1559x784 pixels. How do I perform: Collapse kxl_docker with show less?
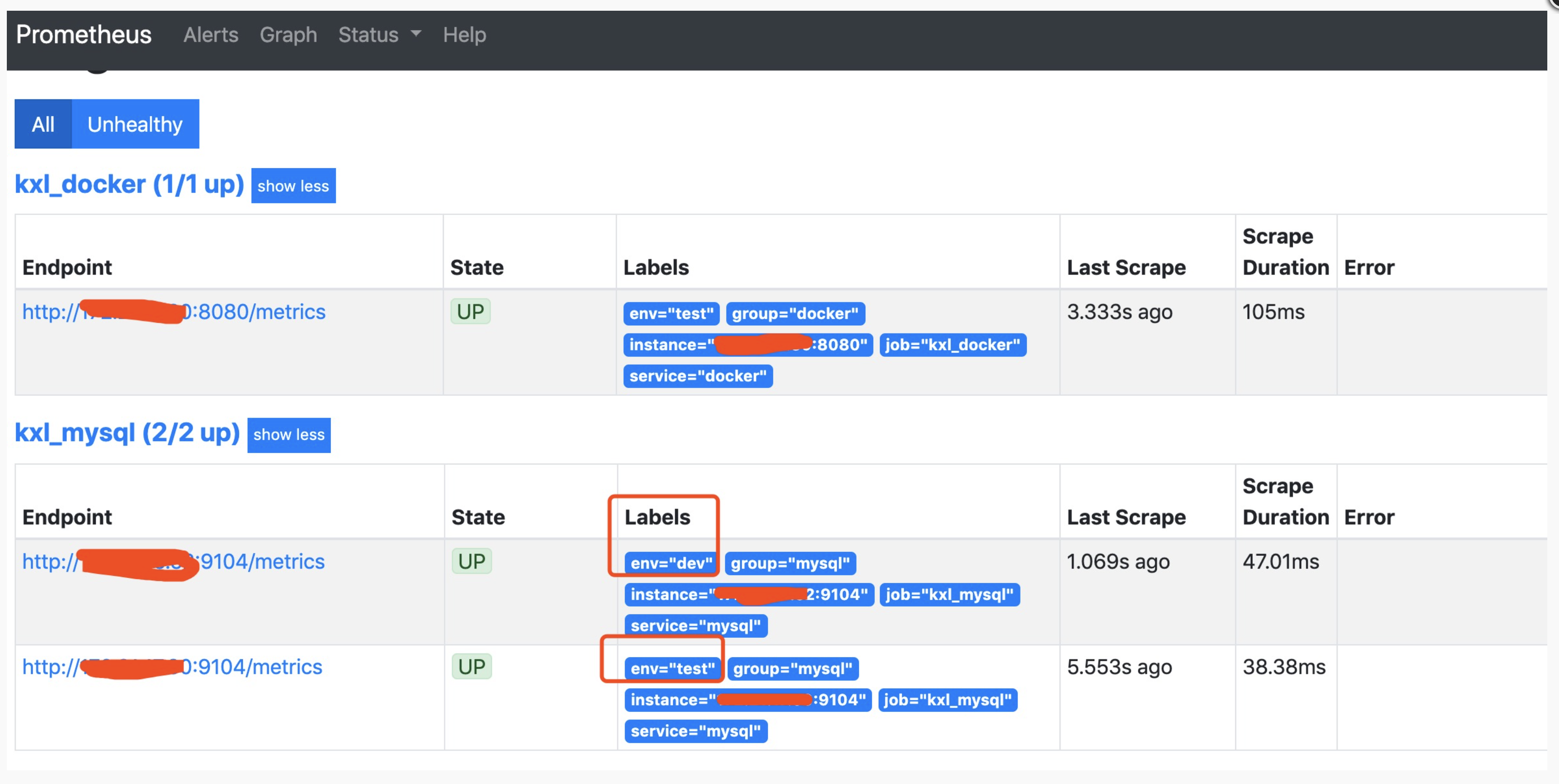293,186
